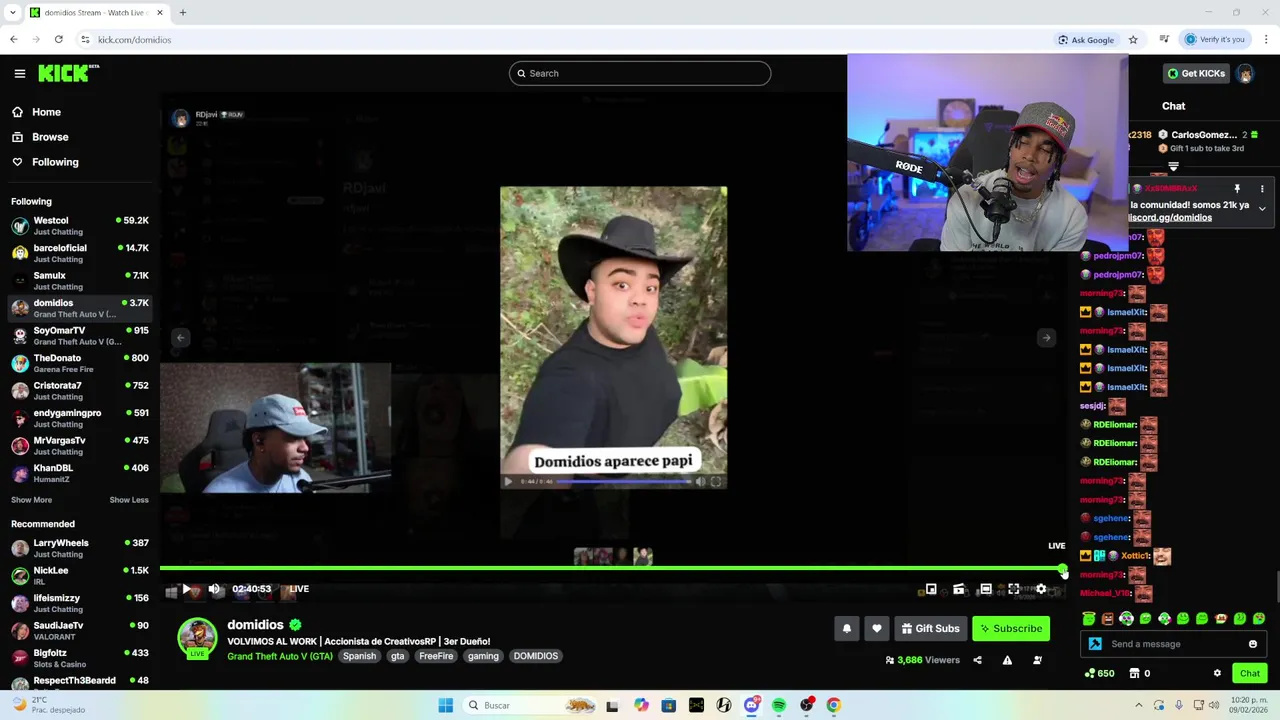Select the gta tag

[398, 656]
